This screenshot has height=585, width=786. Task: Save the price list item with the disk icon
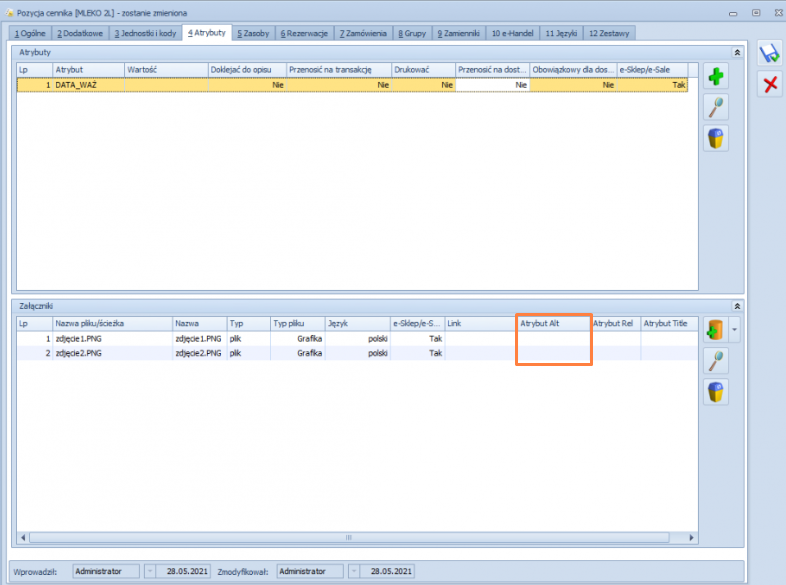(769, 53)
